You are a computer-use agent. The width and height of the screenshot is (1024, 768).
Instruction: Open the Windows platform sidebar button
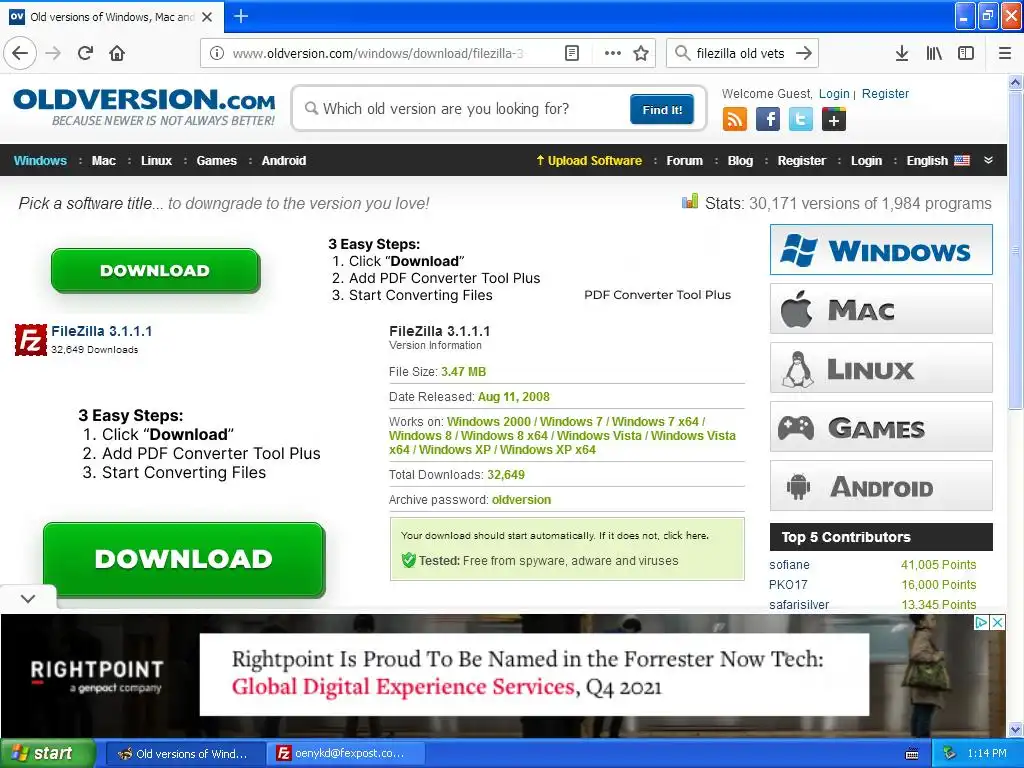pyautogui.click(x=881, y=249)
